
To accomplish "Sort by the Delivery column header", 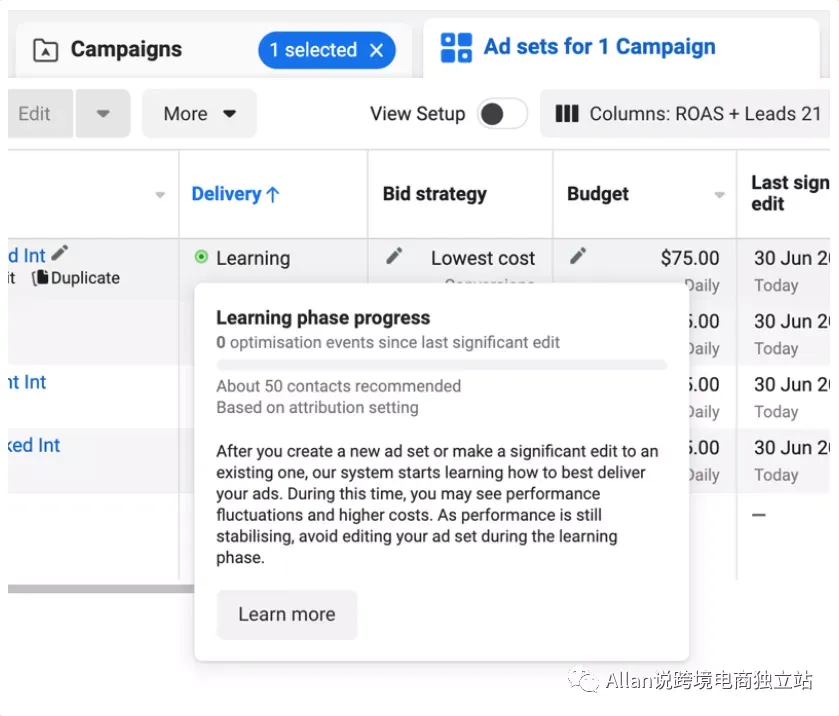I will [x=235, y=194].
